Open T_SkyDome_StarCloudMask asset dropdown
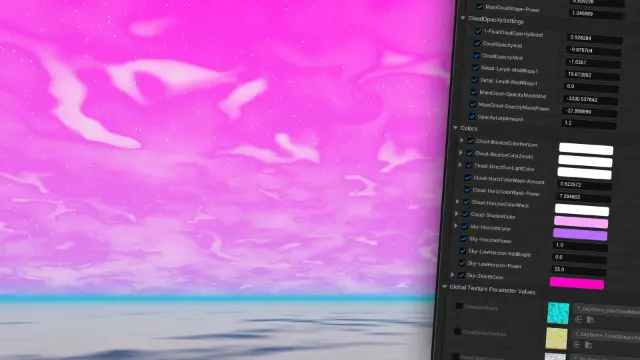This screenshot has width=640, height=360. point(607,311)
